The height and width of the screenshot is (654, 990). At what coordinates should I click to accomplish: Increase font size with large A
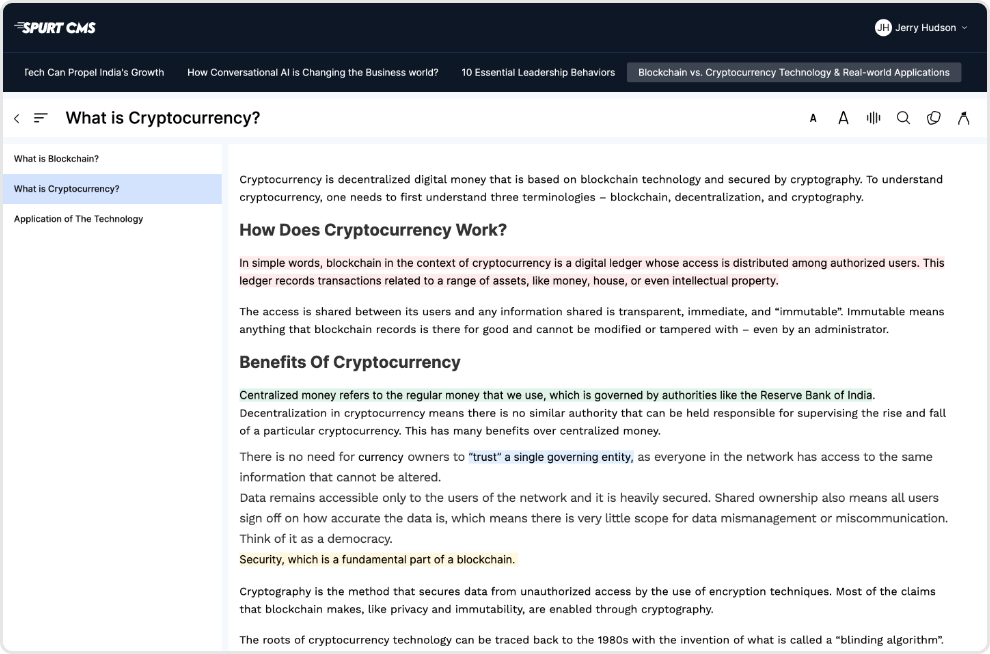843,118
